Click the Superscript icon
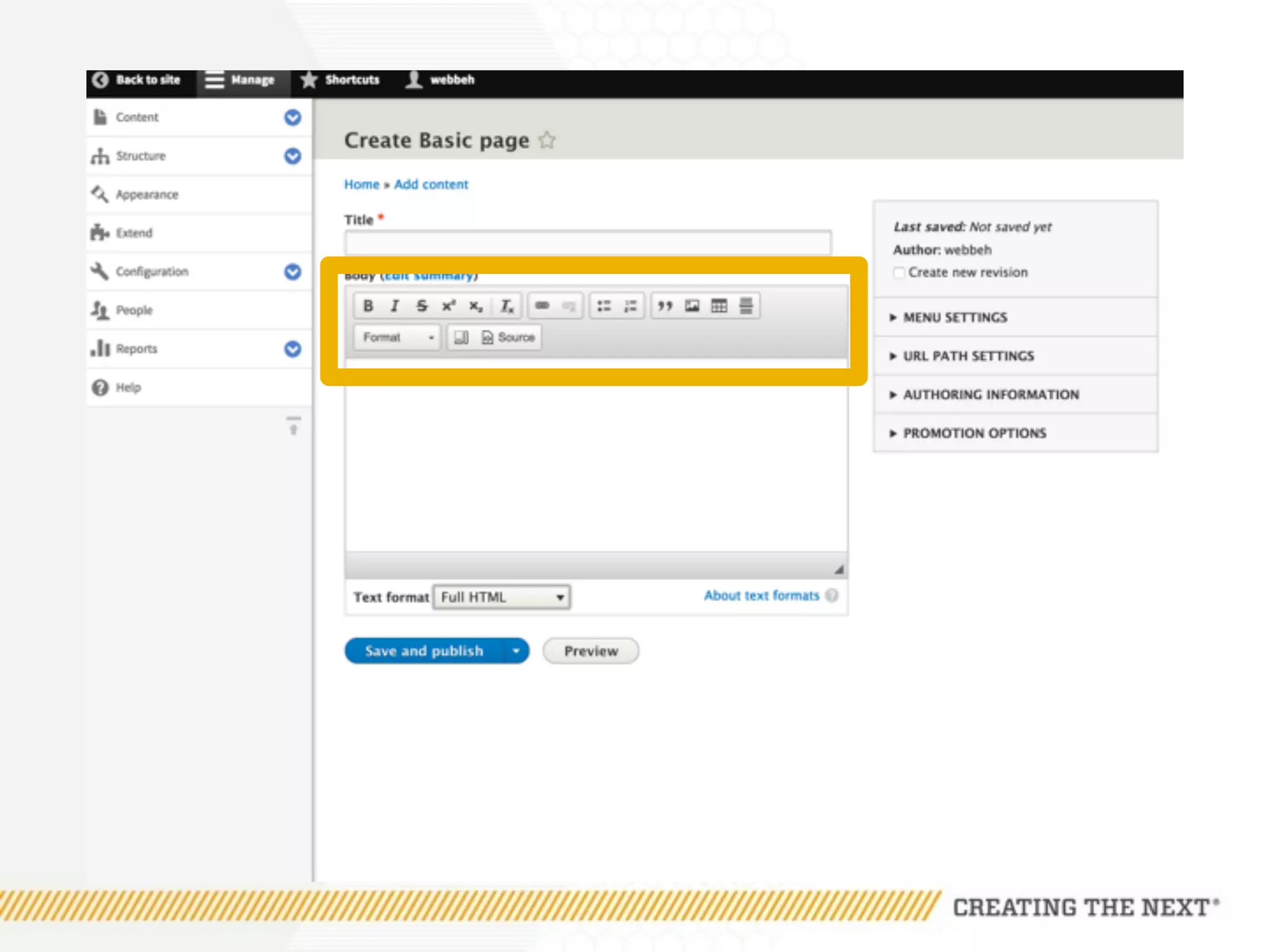The height and width of the screenshot is (952, 1270). (448, 306)
